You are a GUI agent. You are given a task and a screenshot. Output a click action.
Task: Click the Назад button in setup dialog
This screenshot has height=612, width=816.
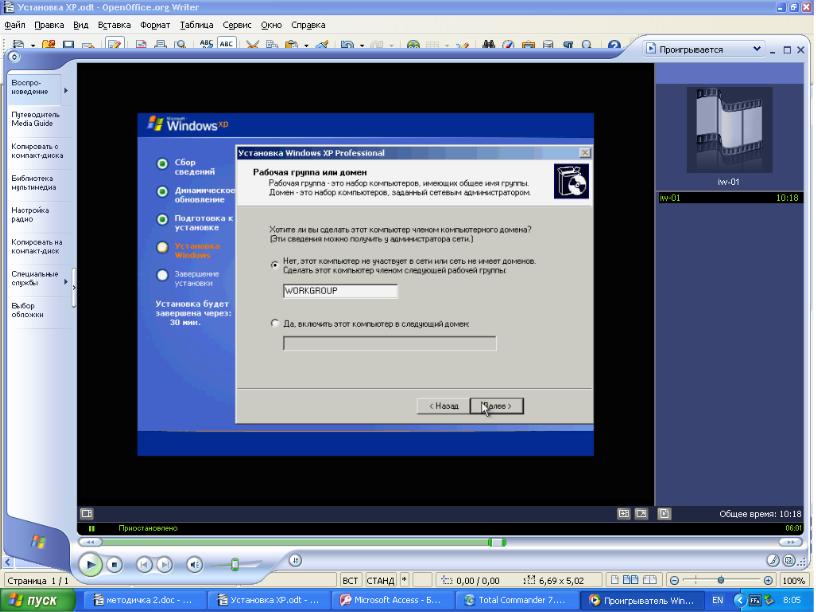tap(443, 406)
